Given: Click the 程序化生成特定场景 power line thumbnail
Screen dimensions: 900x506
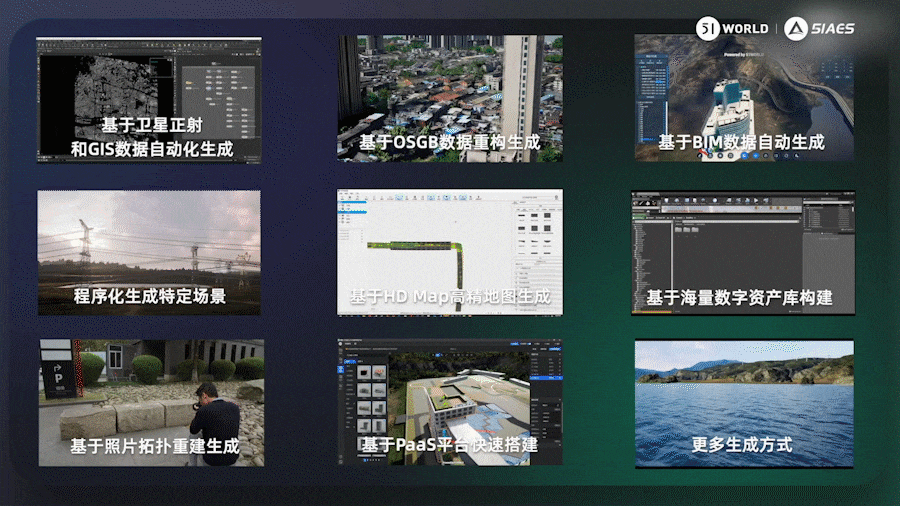Looking at the screenshot, I should coord(149,253).
